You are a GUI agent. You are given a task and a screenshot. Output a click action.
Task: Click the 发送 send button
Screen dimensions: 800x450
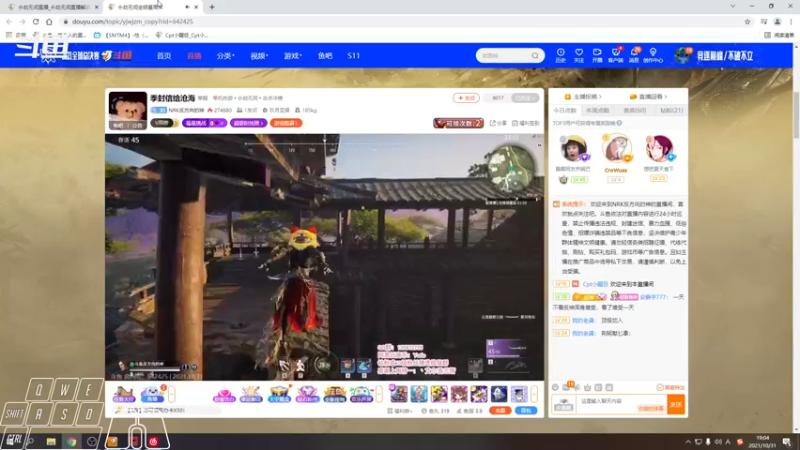tap(676, 405)
